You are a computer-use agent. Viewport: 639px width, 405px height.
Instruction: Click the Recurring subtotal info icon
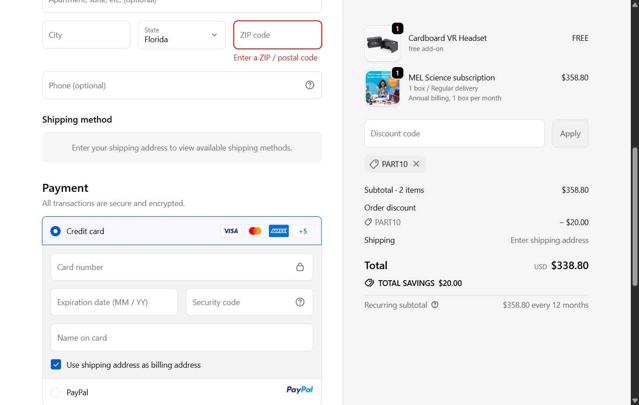pos(435,305)
